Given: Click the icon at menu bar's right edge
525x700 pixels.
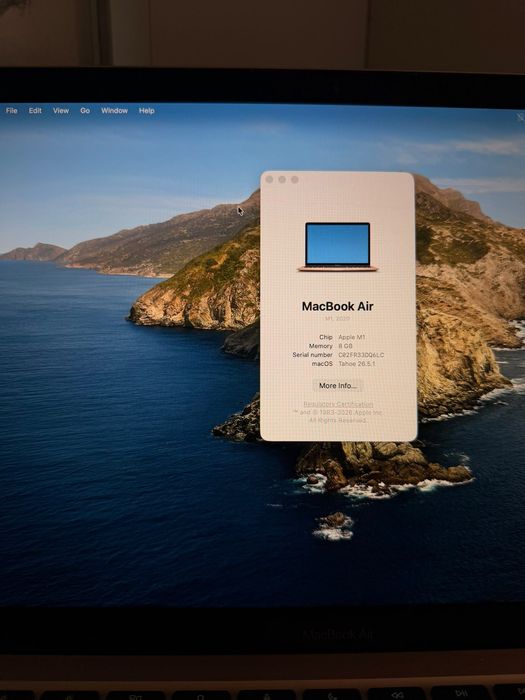Looking at the screenshot, I should pyautogui.click(x=520, y=117).
